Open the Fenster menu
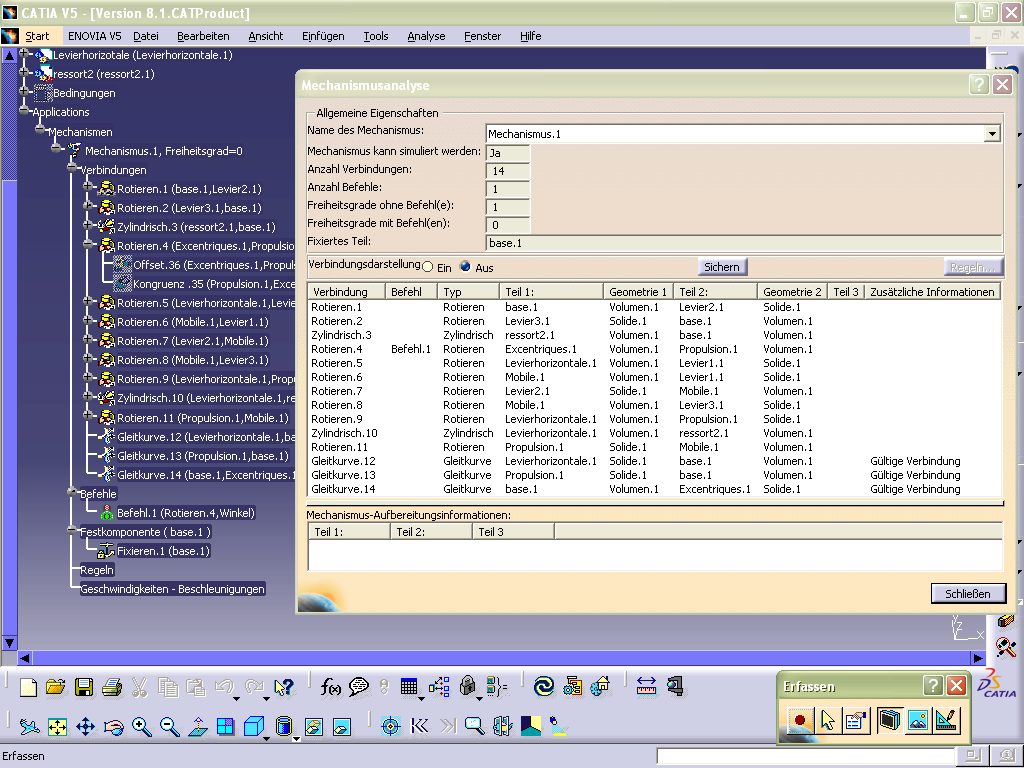This screenshot has height=768, width=1024. 482,36
